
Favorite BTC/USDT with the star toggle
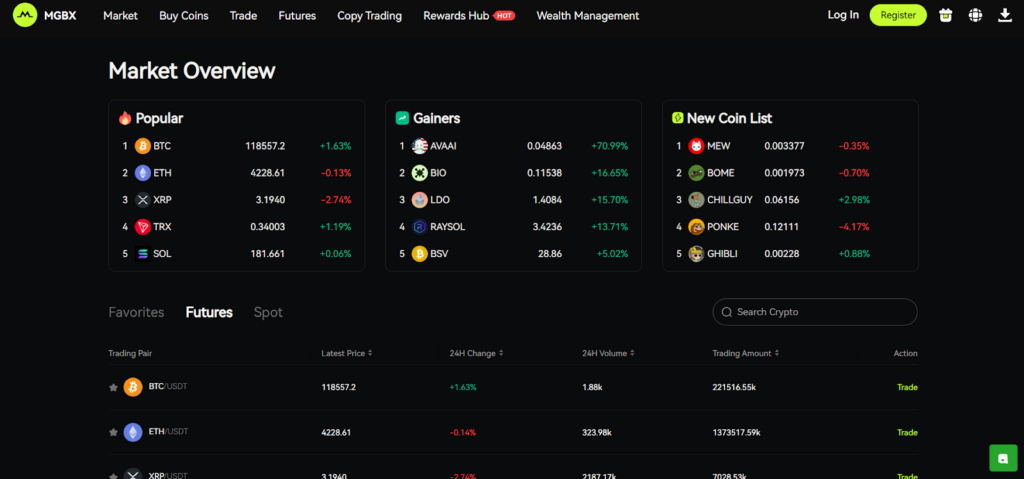pos(113,388)
